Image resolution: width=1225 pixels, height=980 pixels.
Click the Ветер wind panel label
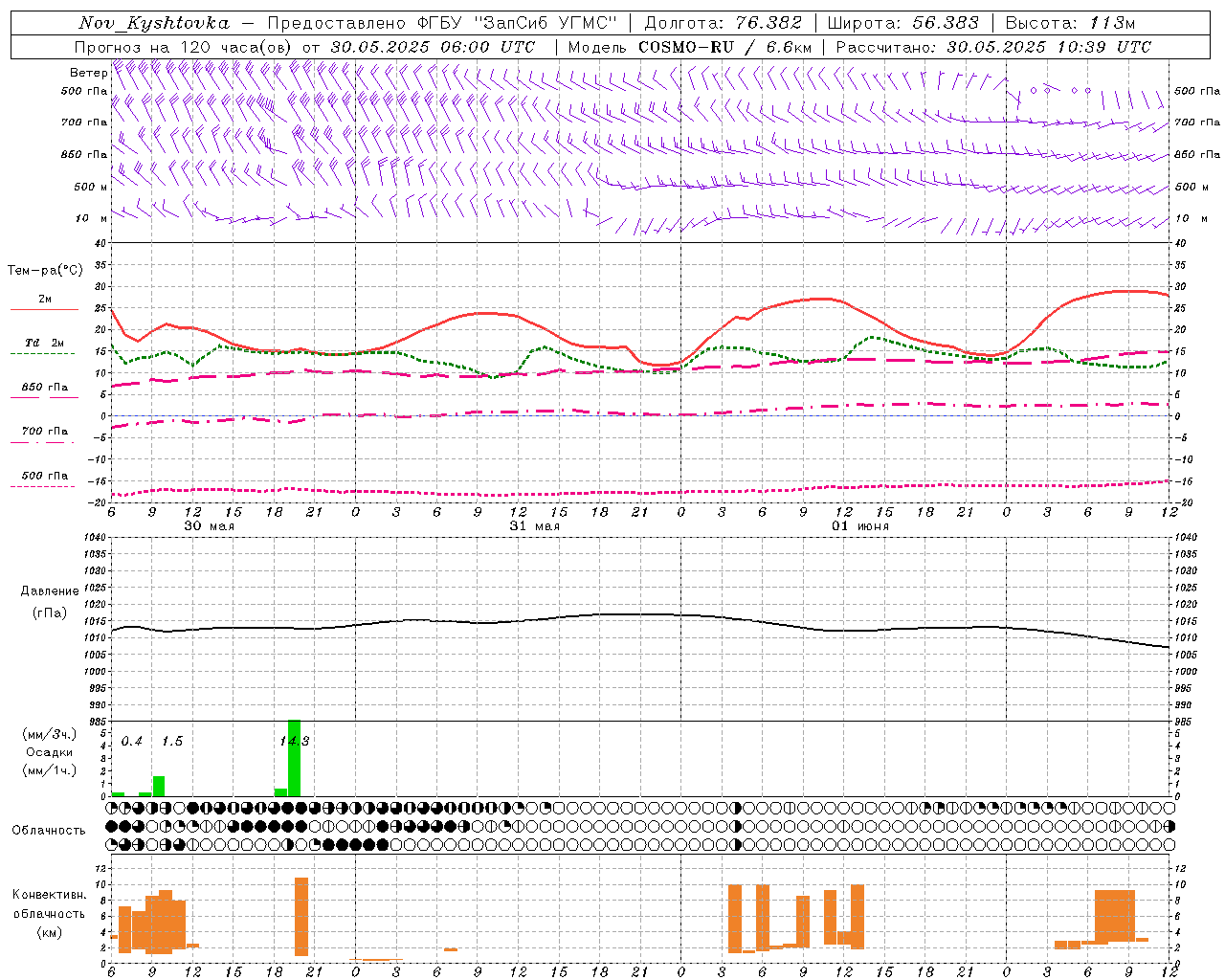click(88, 73)
